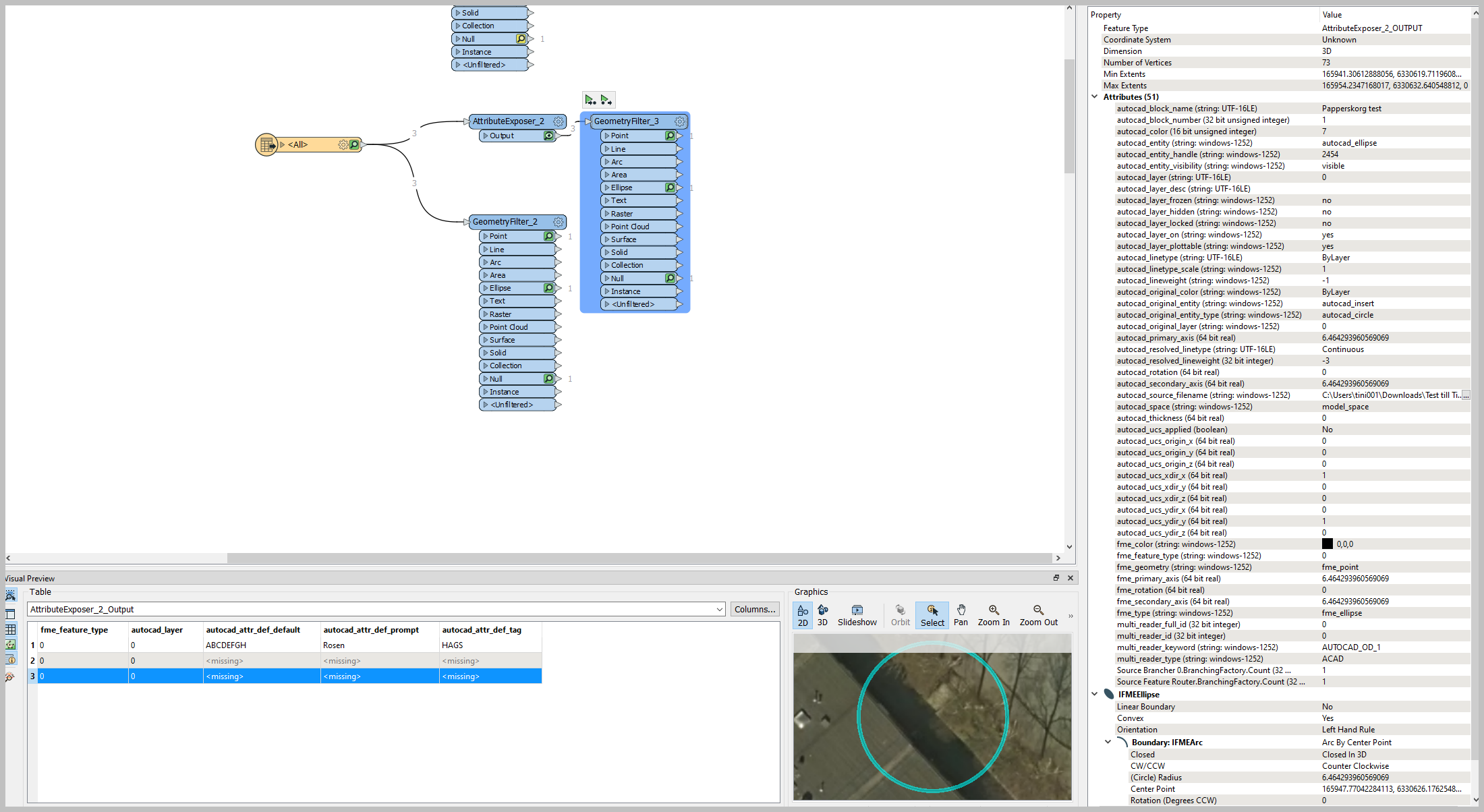Inspect cached features on <All> reader
The width and height of the screenshot is (1484, 812).
tap(354, 145)
